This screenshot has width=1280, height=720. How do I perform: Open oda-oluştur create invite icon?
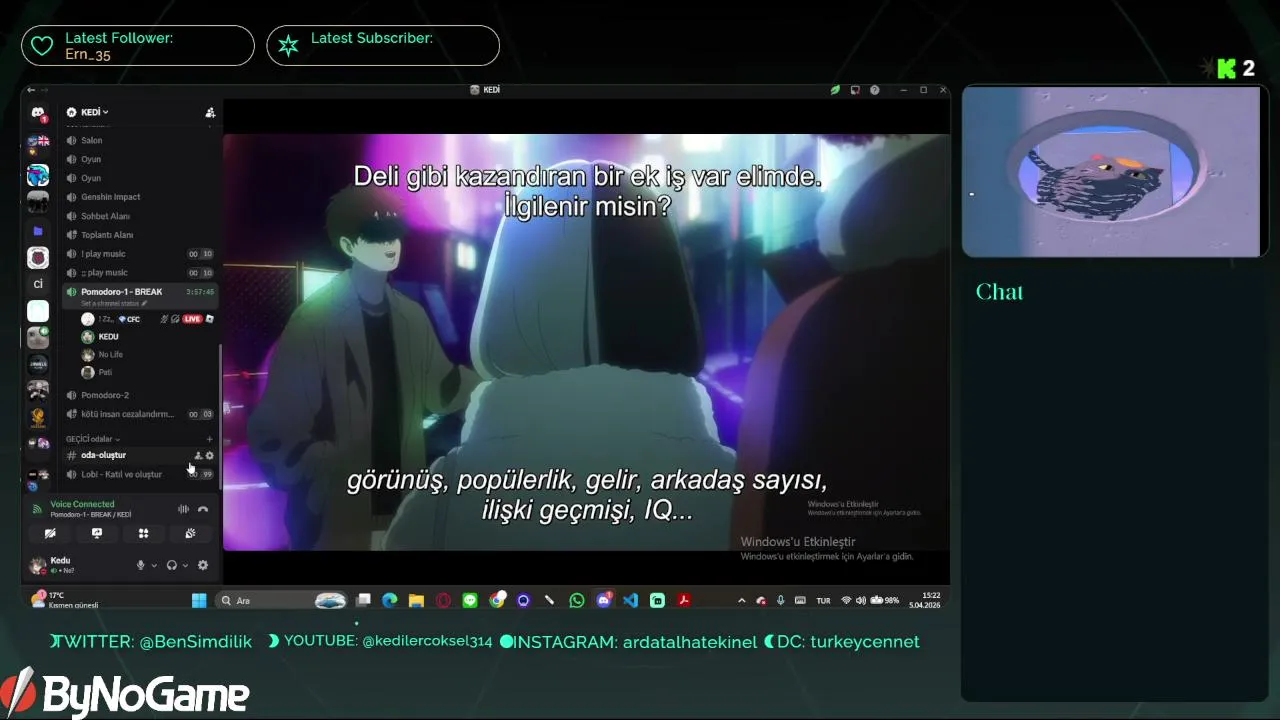(x=197, y=455)
